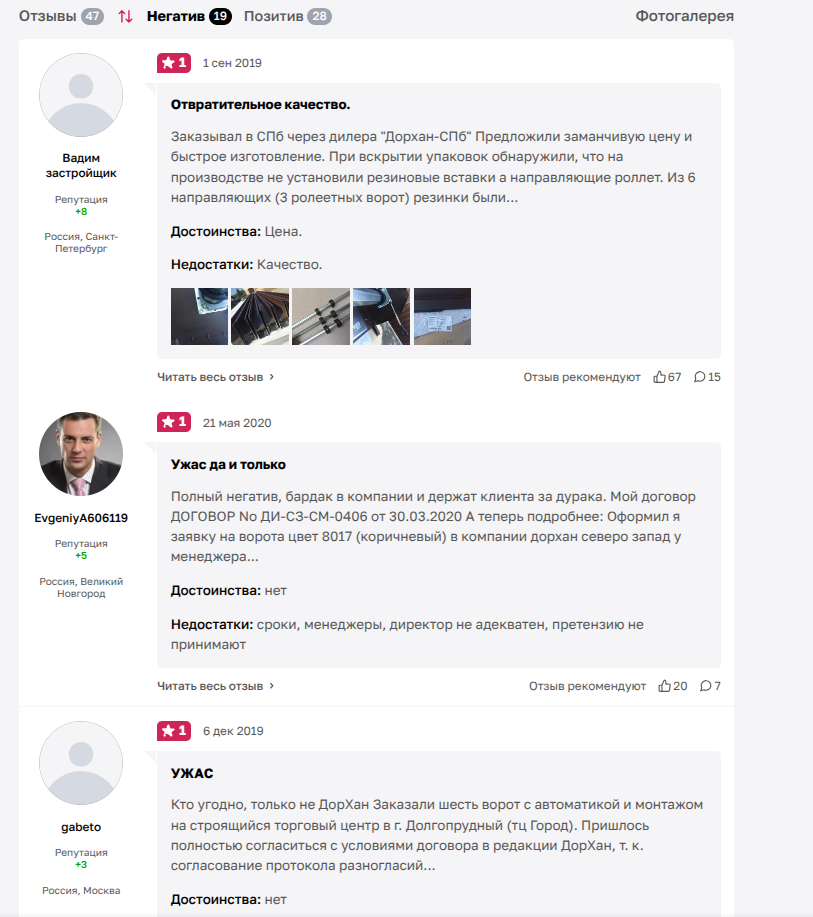Open review titled Отвратительное качество.
The height and width of the screenshot is (917, 813).
(x=260, y=104)
